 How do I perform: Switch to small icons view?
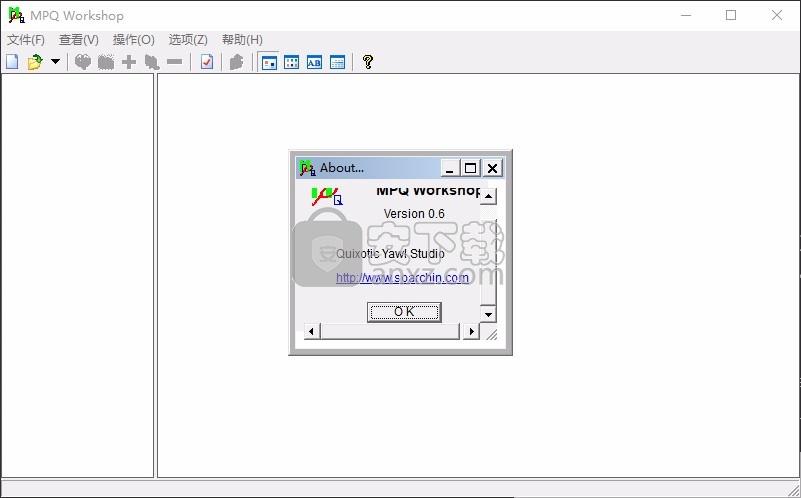292,62
